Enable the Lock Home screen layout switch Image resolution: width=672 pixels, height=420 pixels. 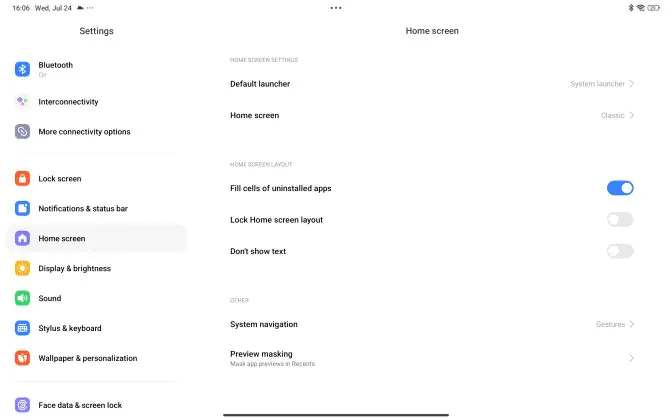(x=620, y=220)
